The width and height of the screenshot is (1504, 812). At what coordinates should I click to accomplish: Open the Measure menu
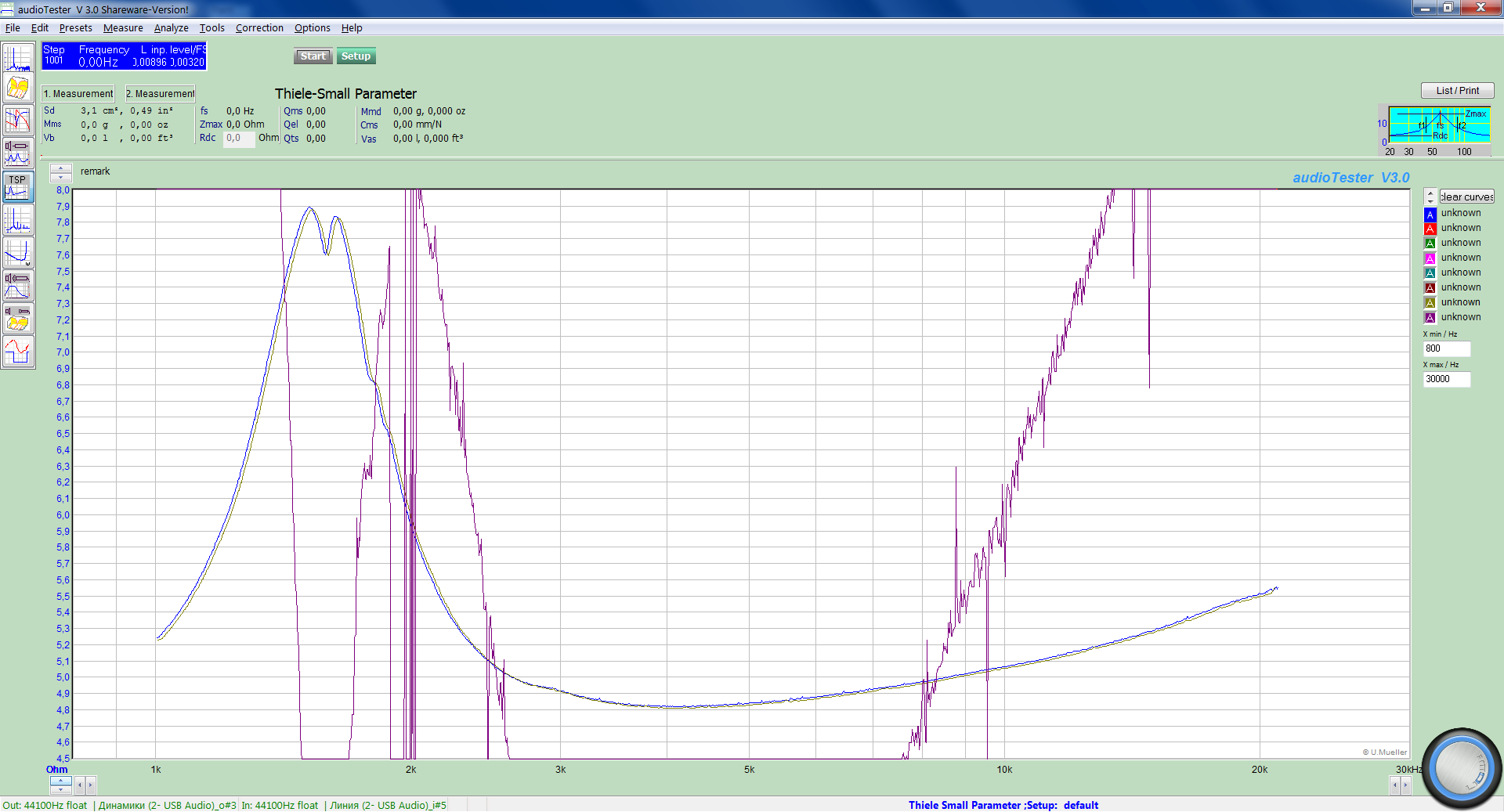[123, 28]
